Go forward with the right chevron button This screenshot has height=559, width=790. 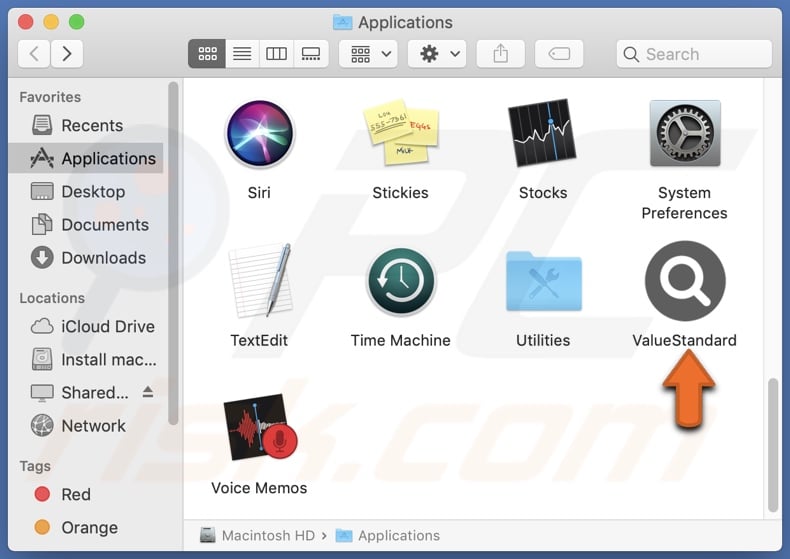click(67, 53)
